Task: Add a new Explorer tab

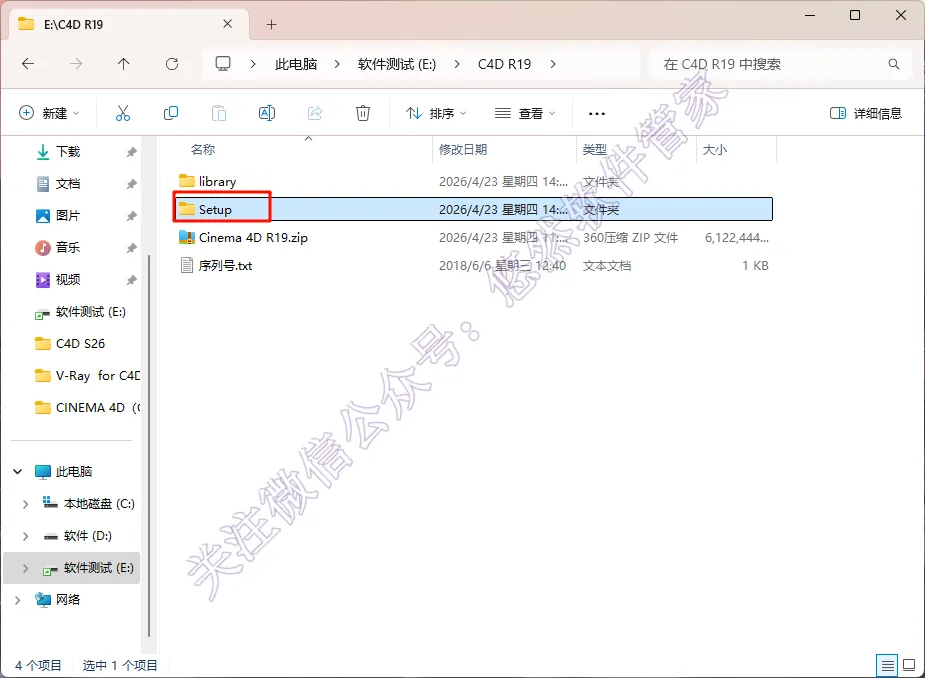Action: (x=271, y=24)
